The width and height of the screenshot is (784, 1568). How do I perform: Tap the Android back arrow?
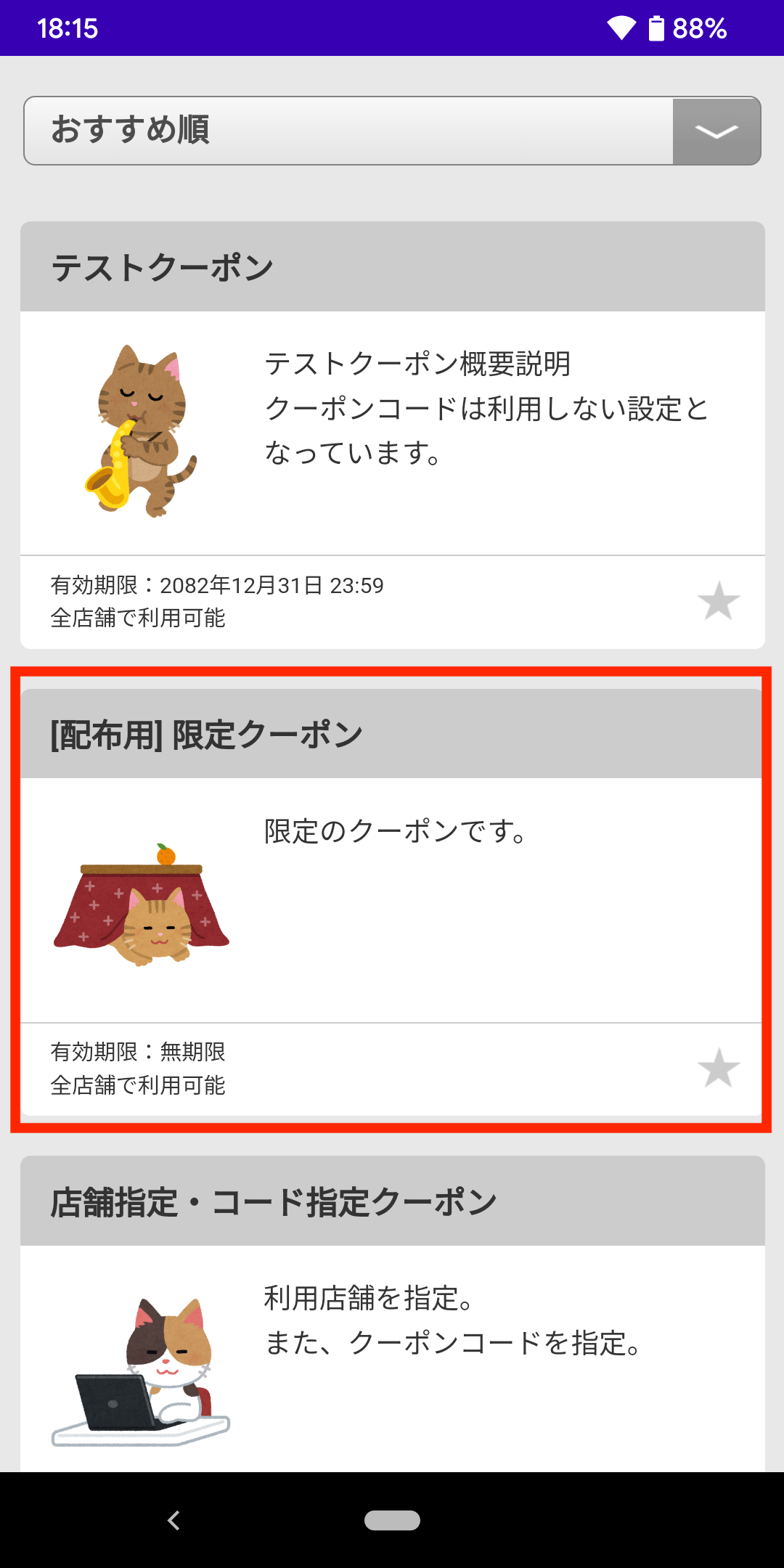pos(173,1520)
